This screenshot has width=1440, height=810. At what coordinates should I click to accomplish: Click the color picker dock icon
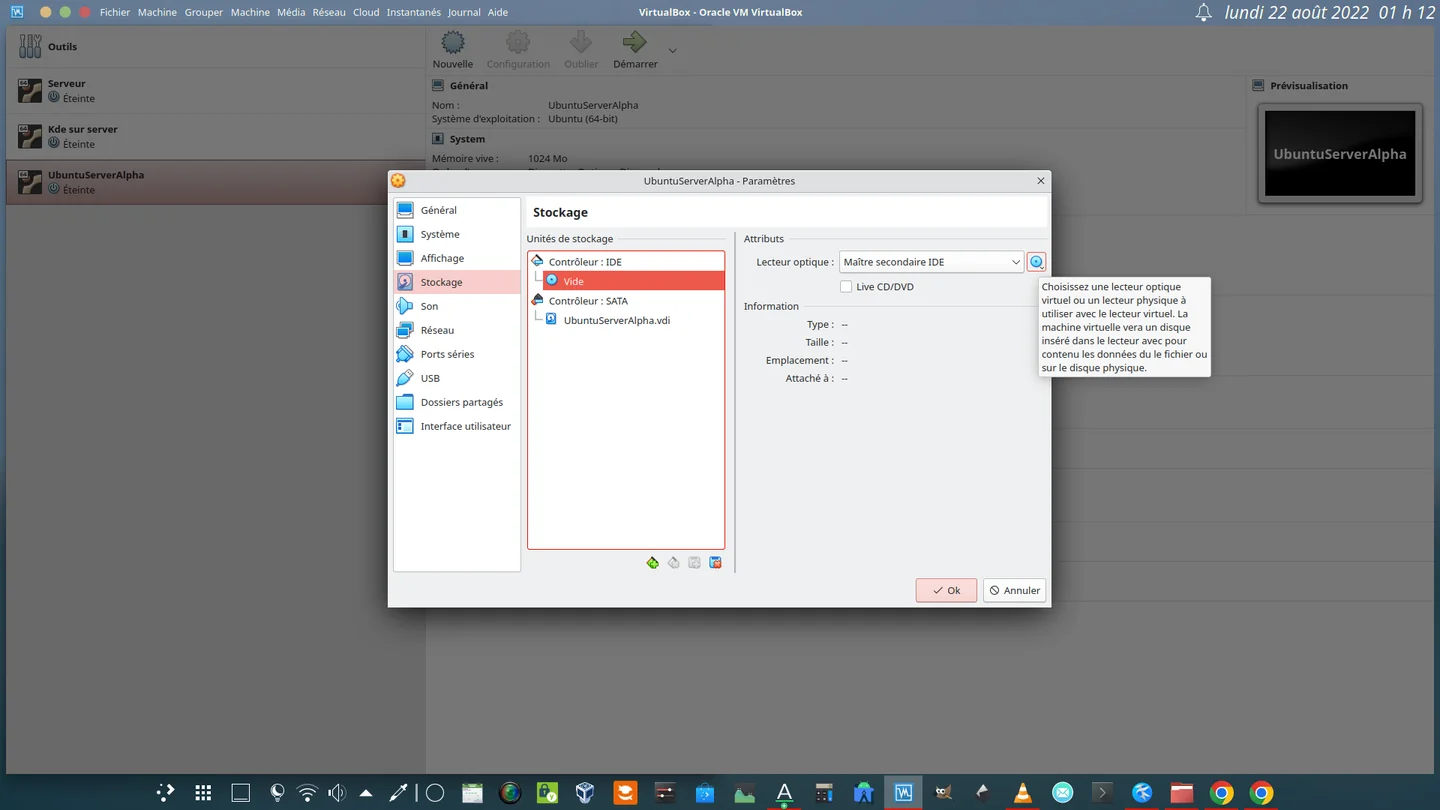click(398, 793)
